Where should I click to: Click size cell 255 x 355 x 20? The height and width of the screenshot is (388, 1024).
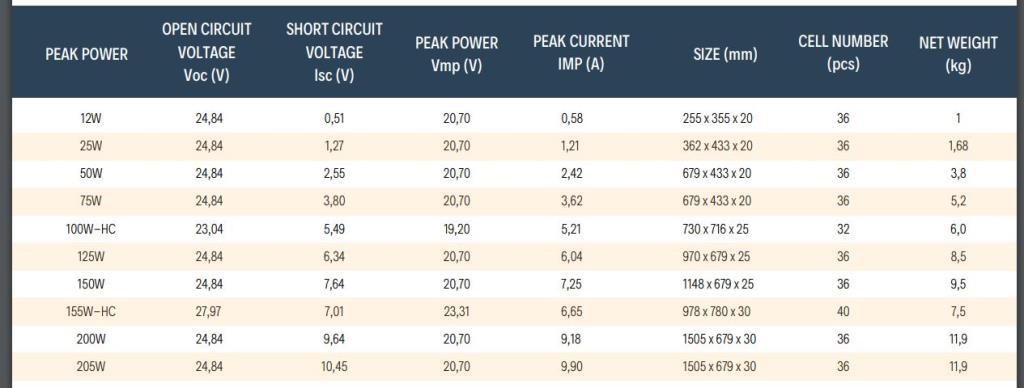click(x=717, y=118)
